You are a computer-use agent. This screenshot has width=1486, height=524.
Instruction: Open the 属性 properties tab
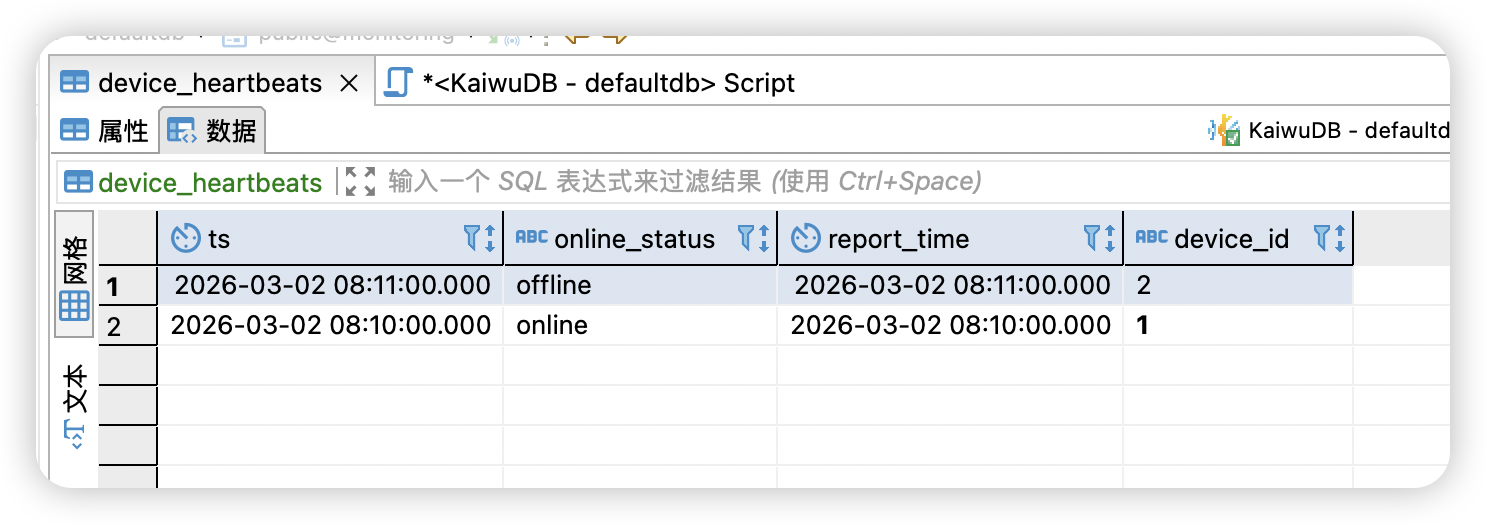pos(105,131)
